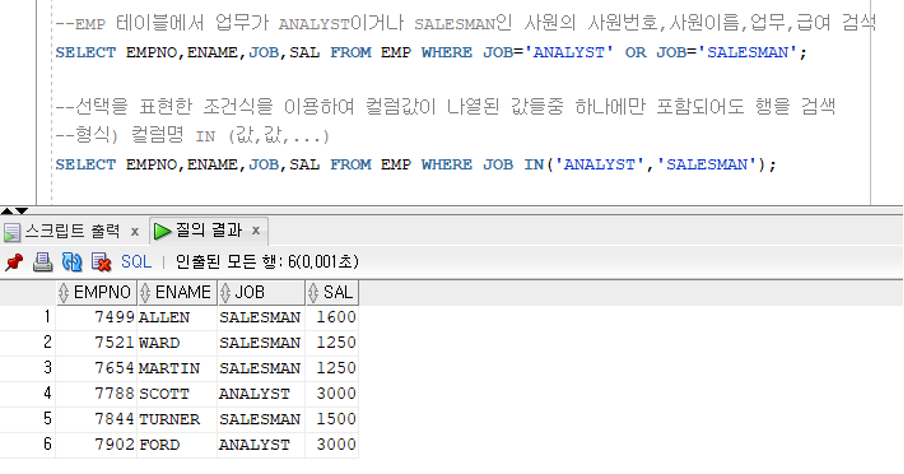Click the comment line starting with --EMP 테이블에서

tap(466, 24)
